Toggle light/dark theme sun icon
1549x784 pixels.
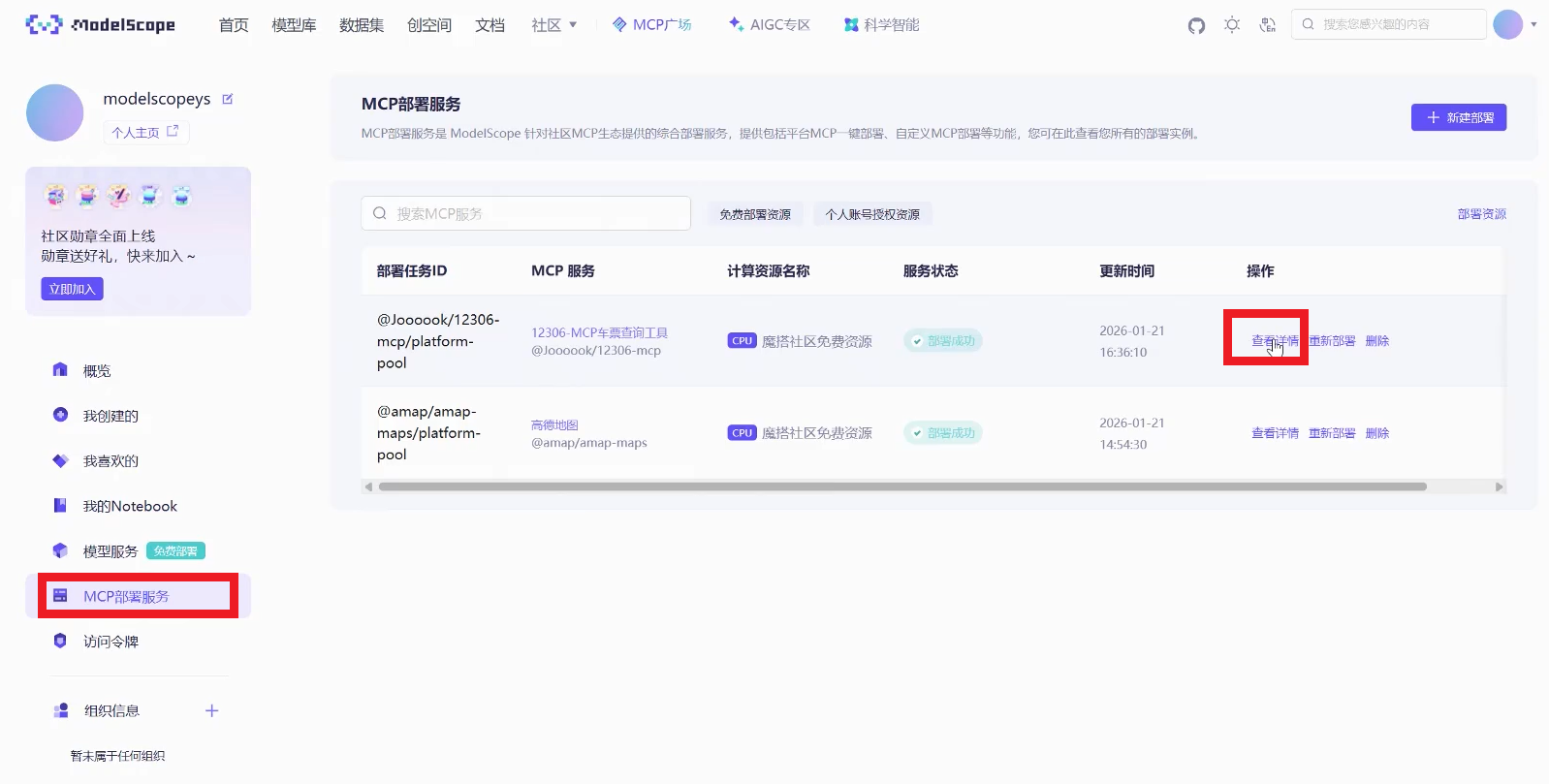click(1232, 25)
